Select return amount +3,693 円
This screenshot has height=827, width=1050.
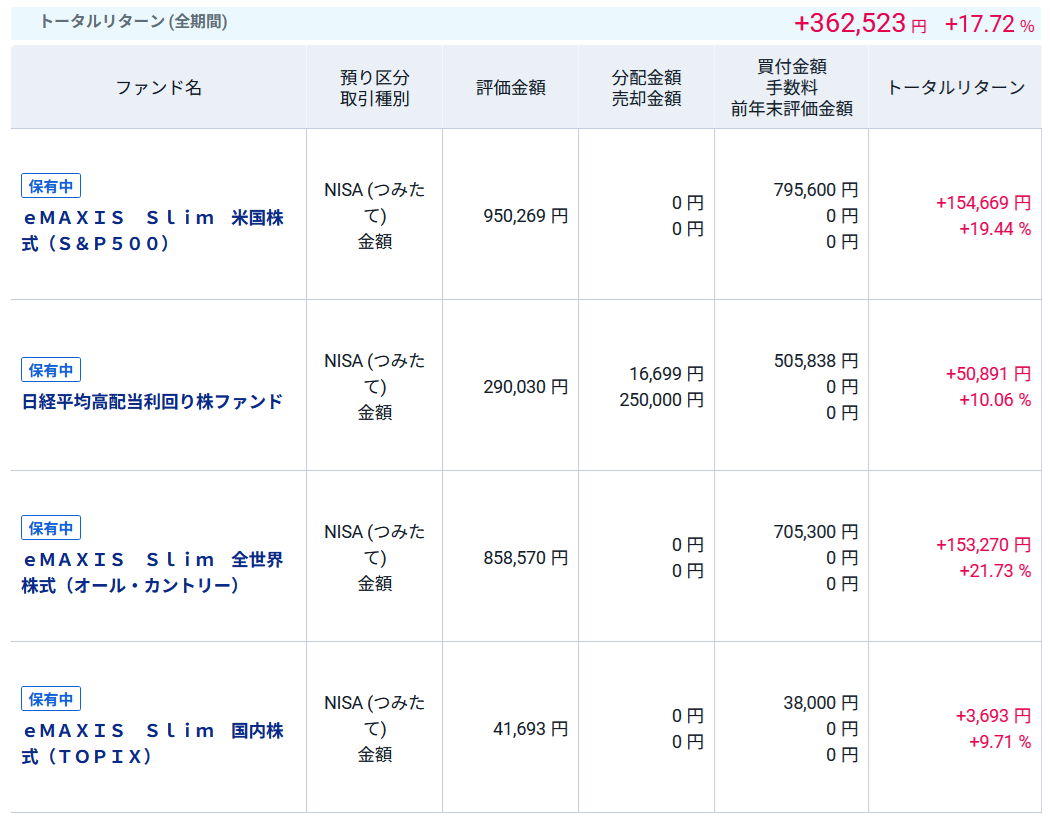993,716
